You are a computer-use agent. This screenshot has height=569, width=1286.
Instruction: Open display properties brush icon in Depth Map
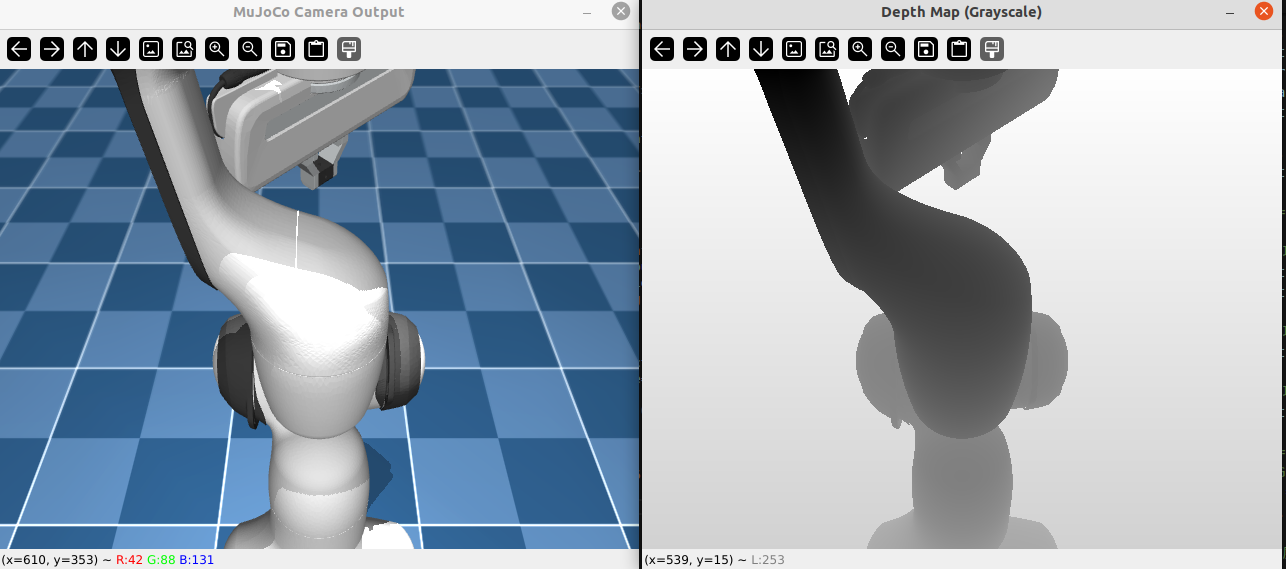[x=992, y=48]
